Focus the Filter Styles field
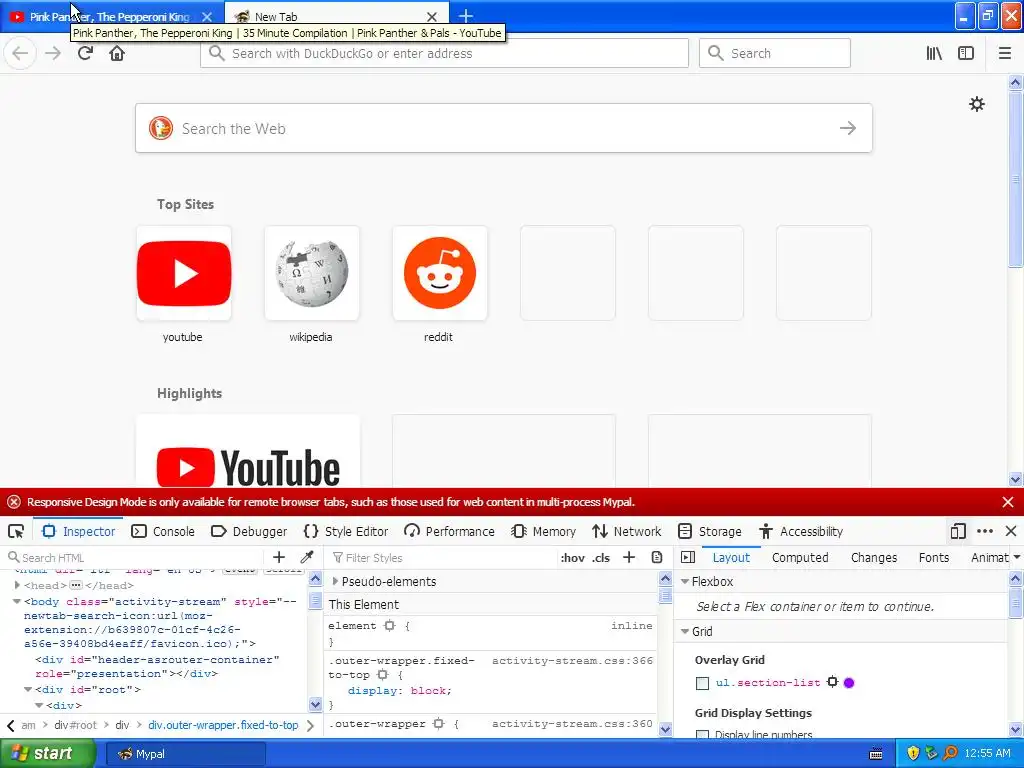Image resolution: width=1024 pixels, height=768 pixels. (442, 558)
